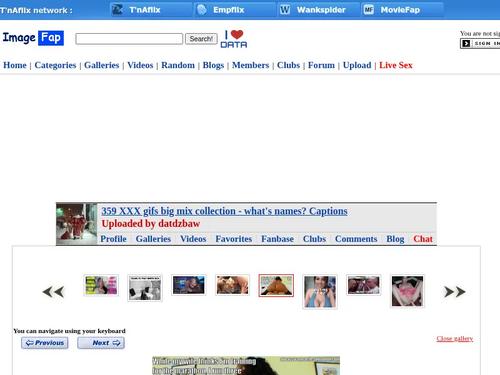
Task: Click the Search! button
Action: coord(201,39)
